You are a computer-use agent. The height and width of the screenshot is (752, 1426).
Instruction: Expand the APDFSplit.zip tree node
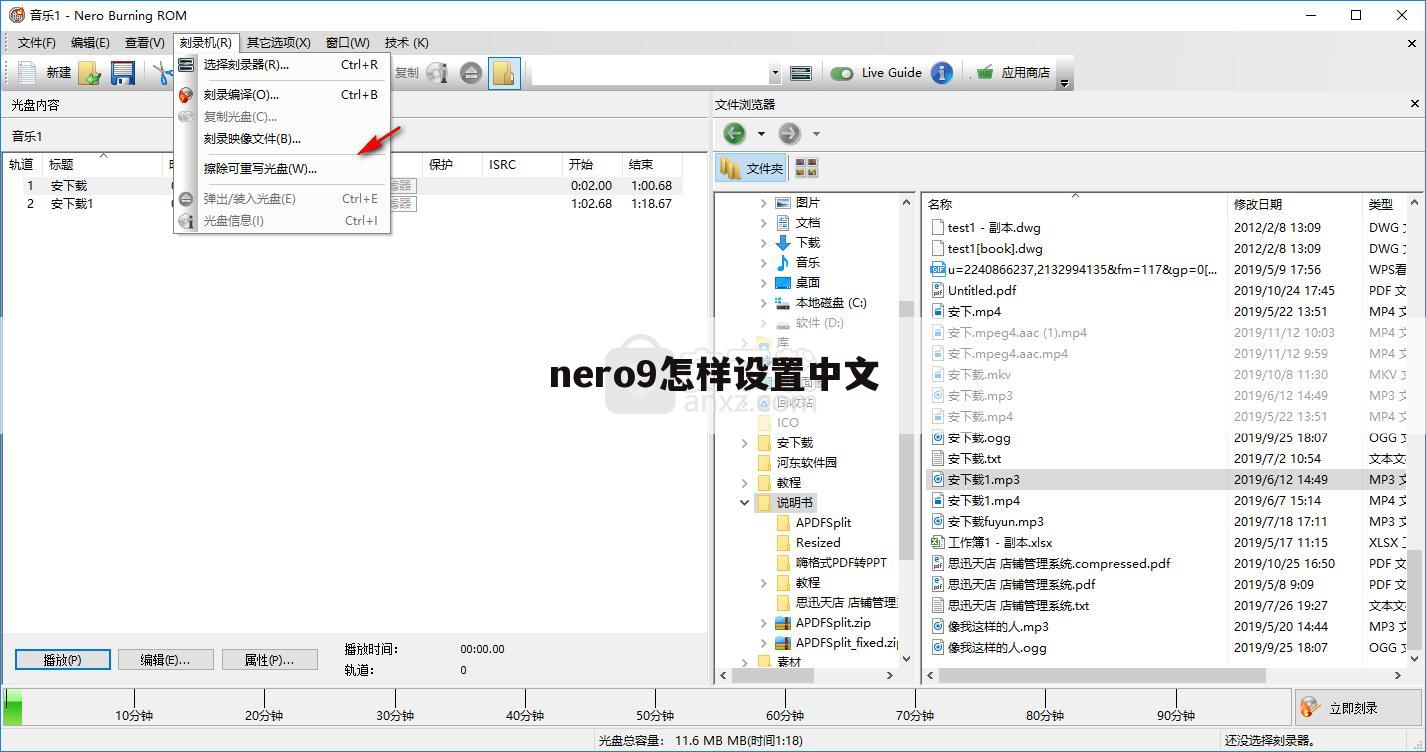pos(764,622)
